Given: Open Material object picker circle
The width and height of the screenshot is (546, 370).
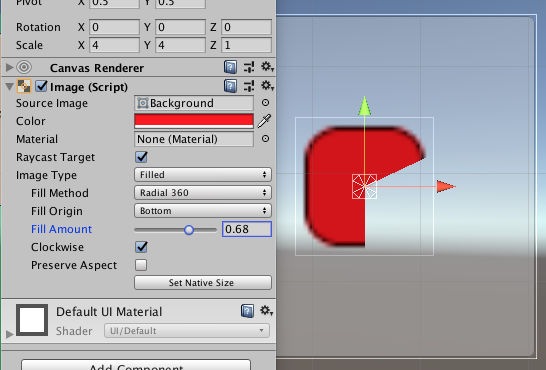Looking at the screenshot, I should 265,139.
